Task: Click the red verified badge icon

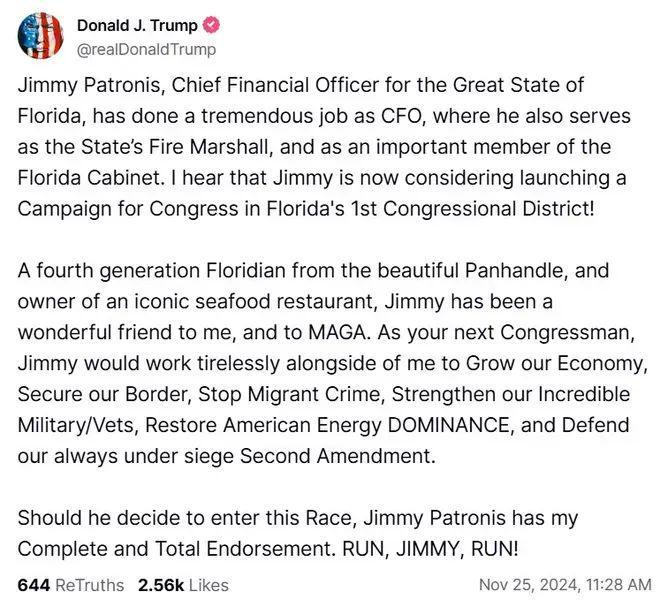Action: (x=212, y=26)
